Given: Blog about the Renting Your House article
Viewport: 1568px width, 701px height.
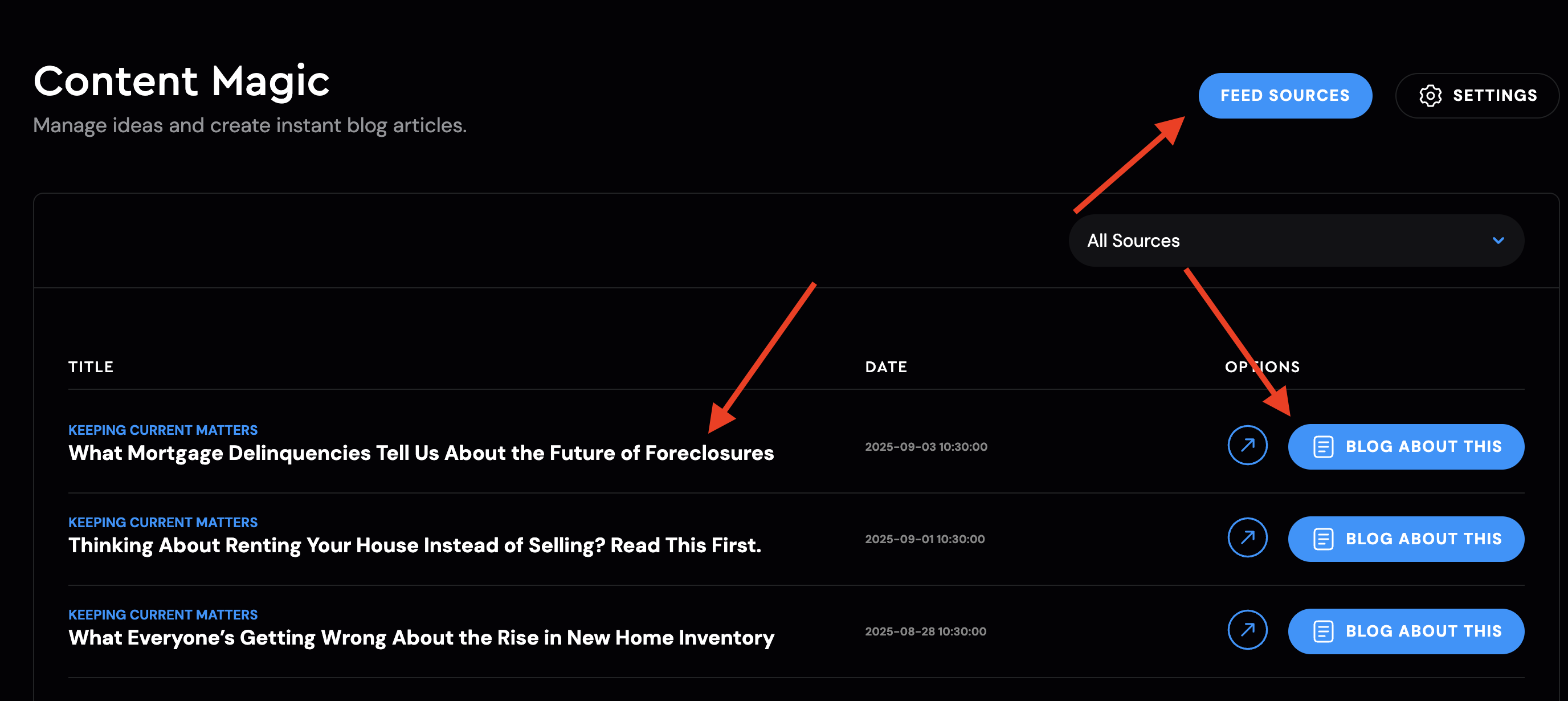Looking at the screenshot, I should point(1406,539).
